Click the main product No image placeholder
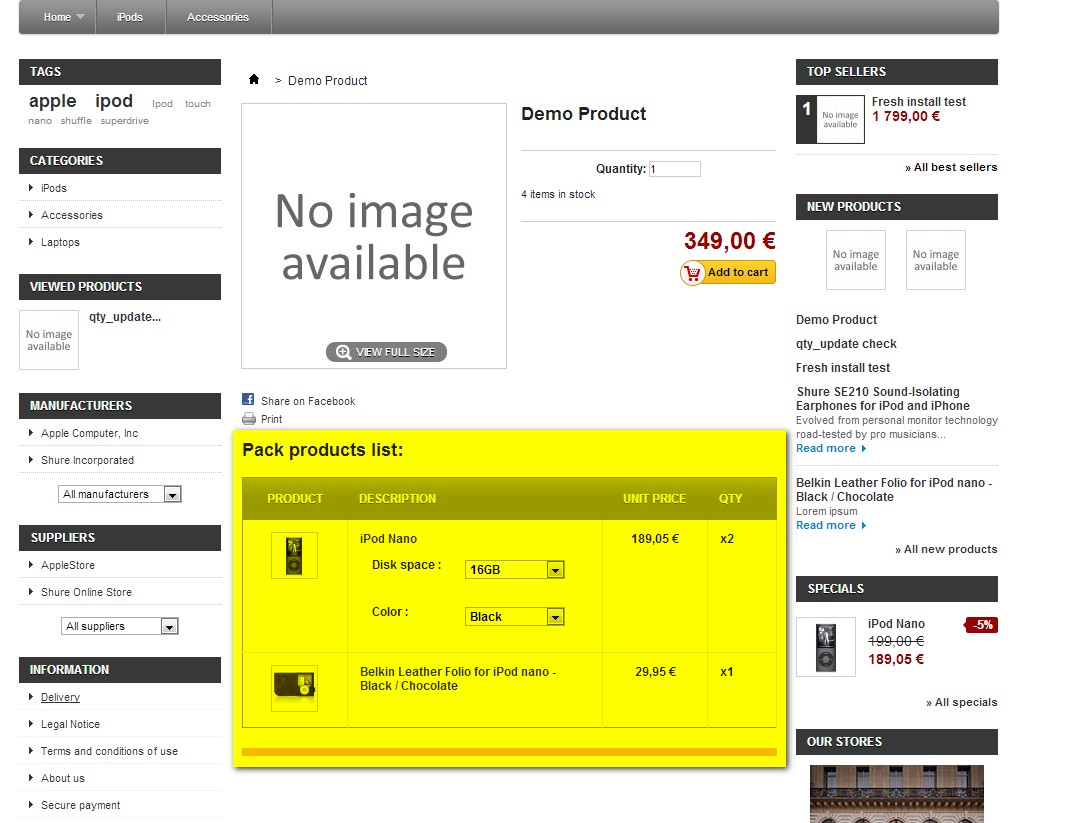The width and height of the screenshot is (1083, 823). pos(374,236)
